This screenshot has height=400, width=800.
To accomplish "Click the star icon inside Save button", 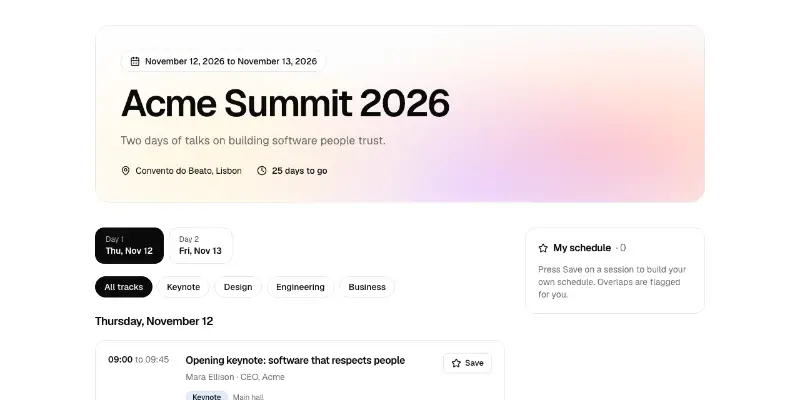I will point(456,363).
